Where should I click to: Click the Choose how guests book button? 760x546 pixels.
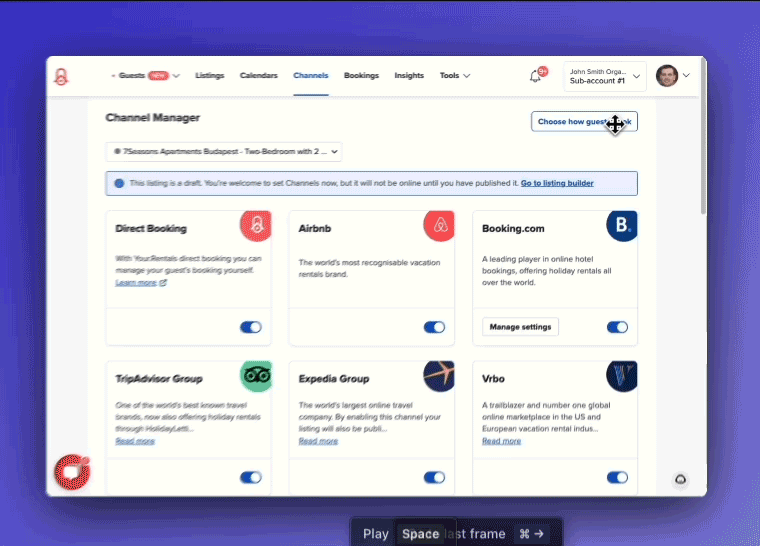pos(584,122)
